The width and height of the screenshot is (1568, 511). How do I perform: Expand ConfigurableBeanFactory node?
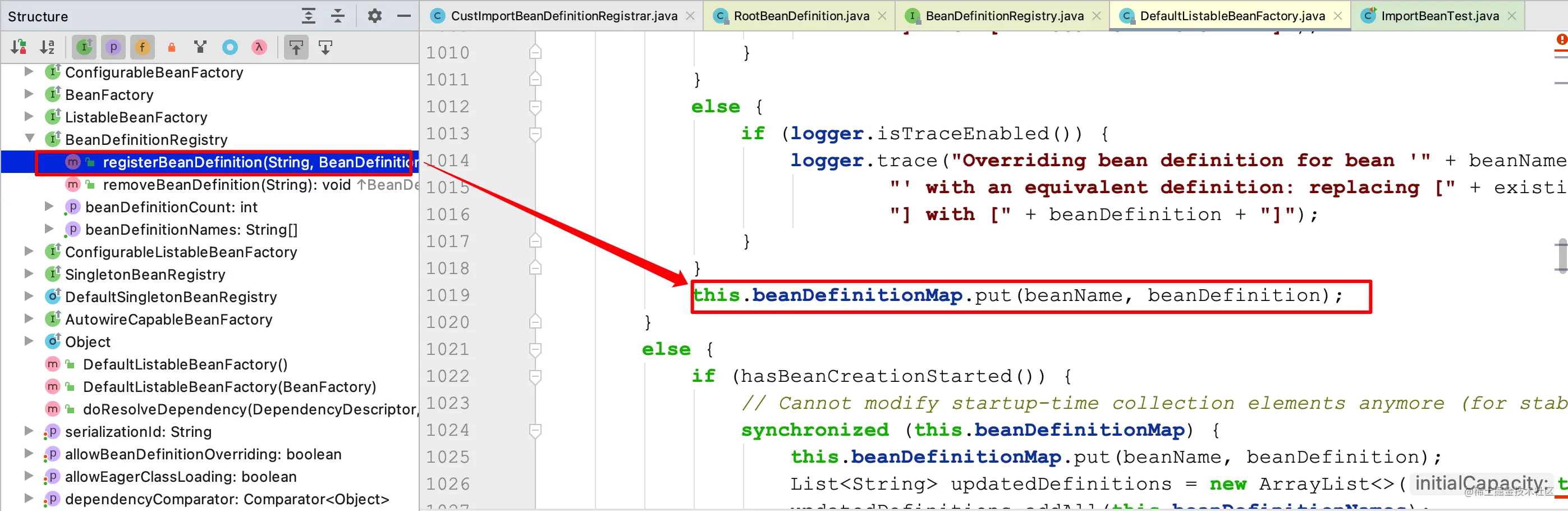coord(29,72)
